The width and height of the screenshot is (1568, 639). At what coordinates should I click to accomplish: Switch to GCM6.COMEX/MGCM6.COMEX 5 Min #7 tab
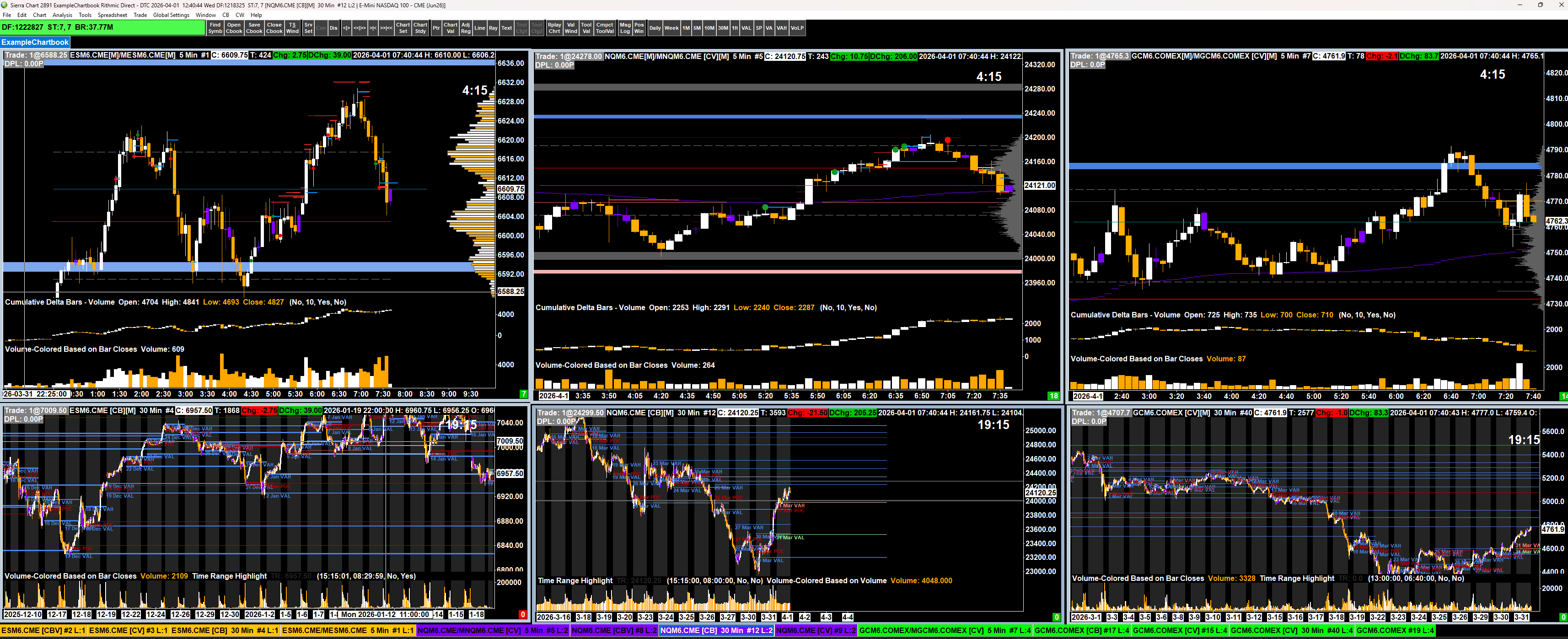pos(945,630)
